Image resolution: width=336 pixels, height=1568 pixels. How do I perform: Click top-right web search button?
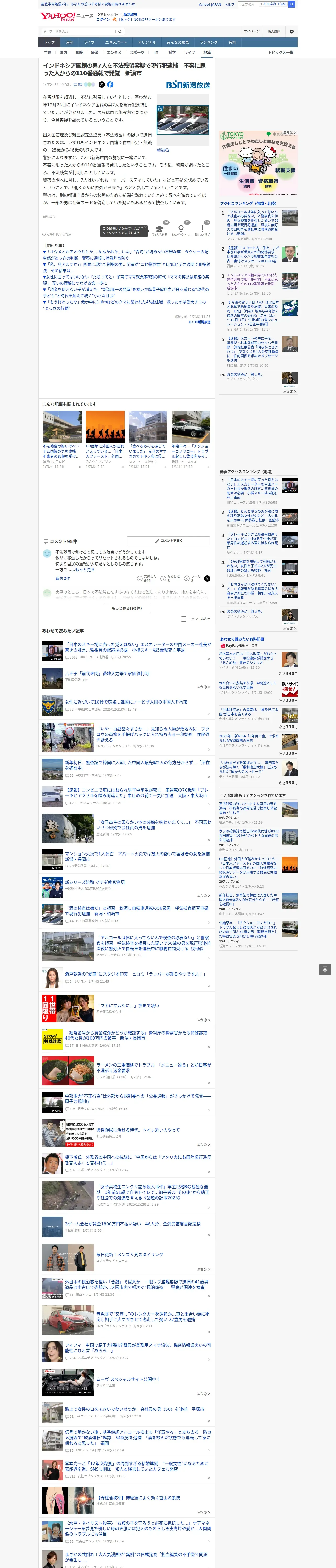292,4
